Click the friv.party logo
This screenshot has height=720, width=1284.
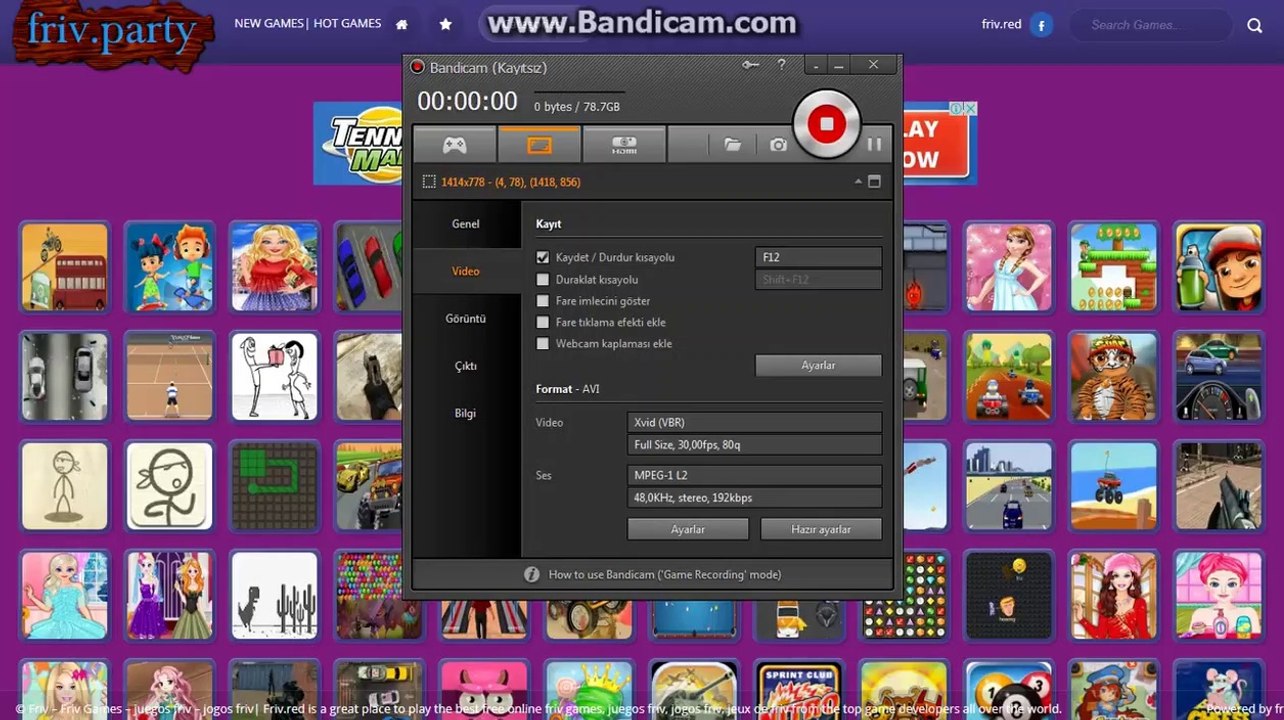pyautogui.click(x=112, y=35)
